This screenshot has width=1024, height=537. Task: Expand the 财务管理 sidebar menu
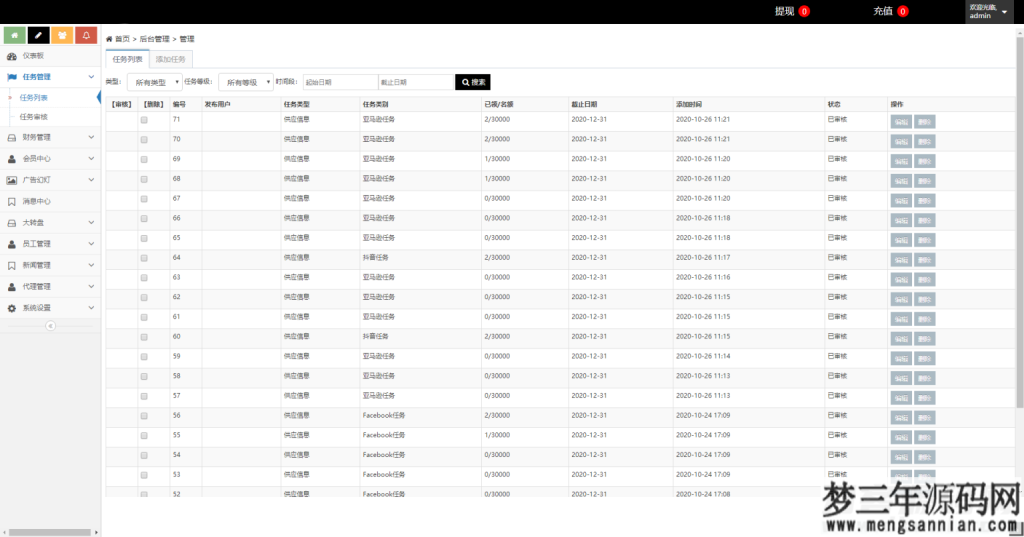(x=50, y=137)
